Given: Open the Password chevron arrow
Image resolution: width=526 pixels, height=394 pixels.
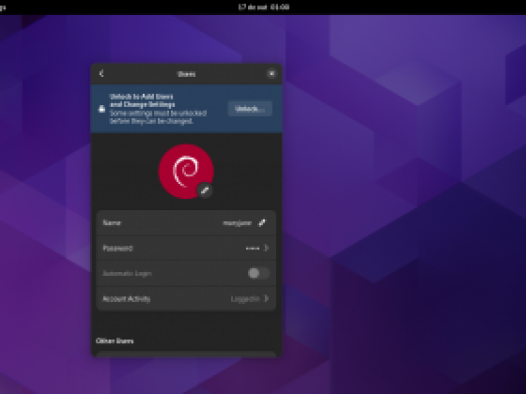Looking at the screenshot, I should [x=266, y=248].
